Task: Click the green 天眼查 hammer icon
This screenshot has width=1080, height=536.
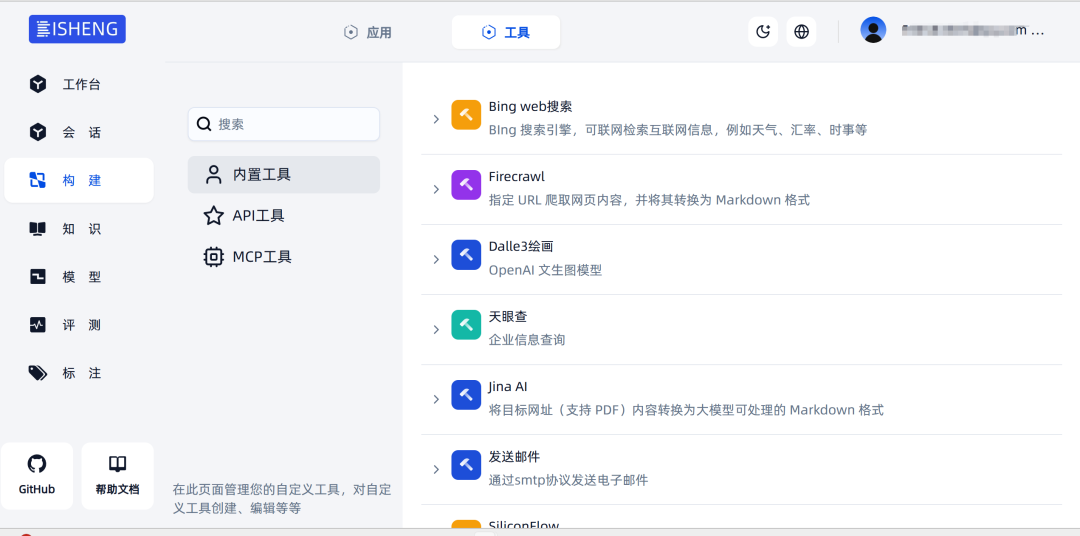Action: point(466,325)
